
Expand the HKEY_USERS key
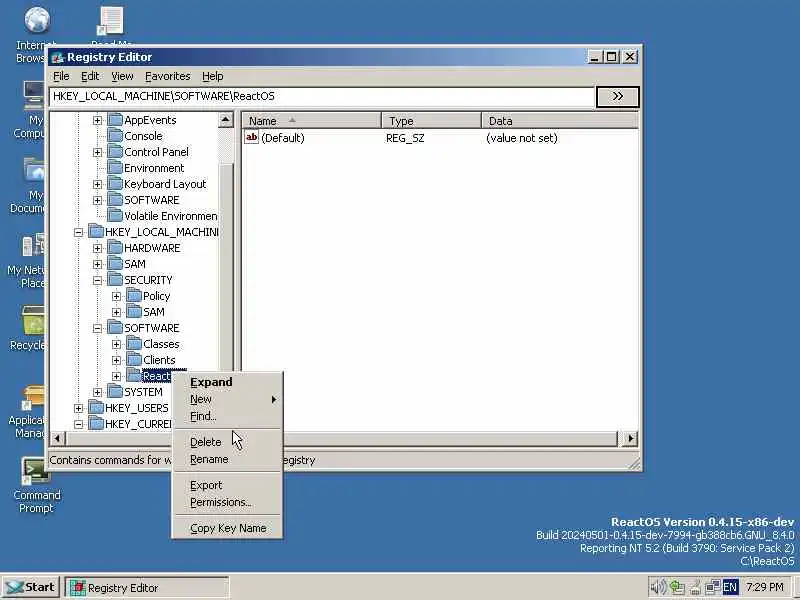coord(78,408)
